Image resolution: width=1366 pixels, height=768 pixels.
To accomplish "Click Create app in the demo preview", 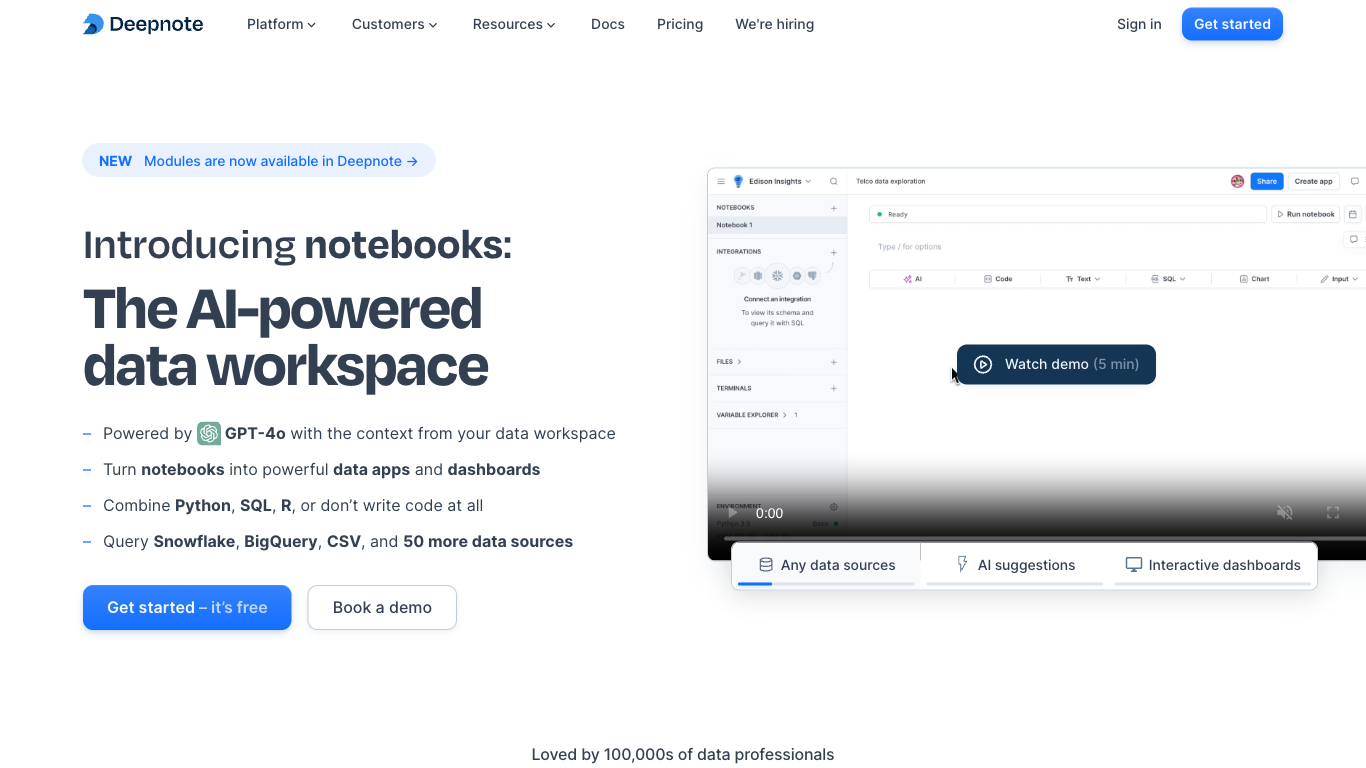I will [x=1313, y=181].
